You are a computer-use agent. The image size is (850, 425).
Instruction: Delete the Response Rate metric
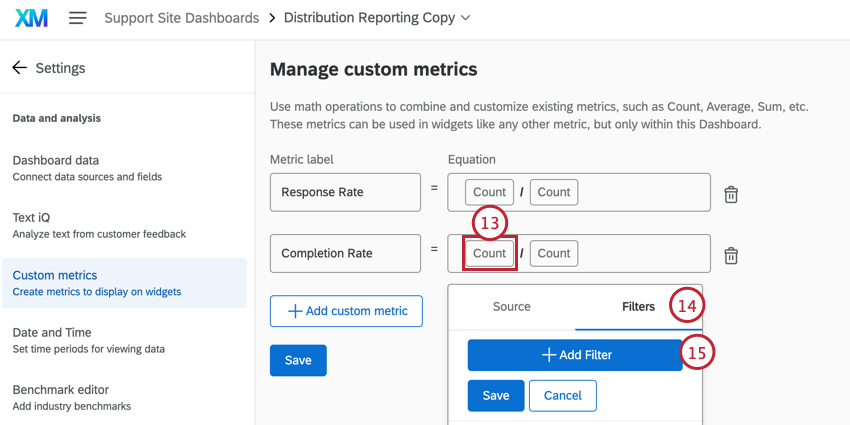pos(731,194)
